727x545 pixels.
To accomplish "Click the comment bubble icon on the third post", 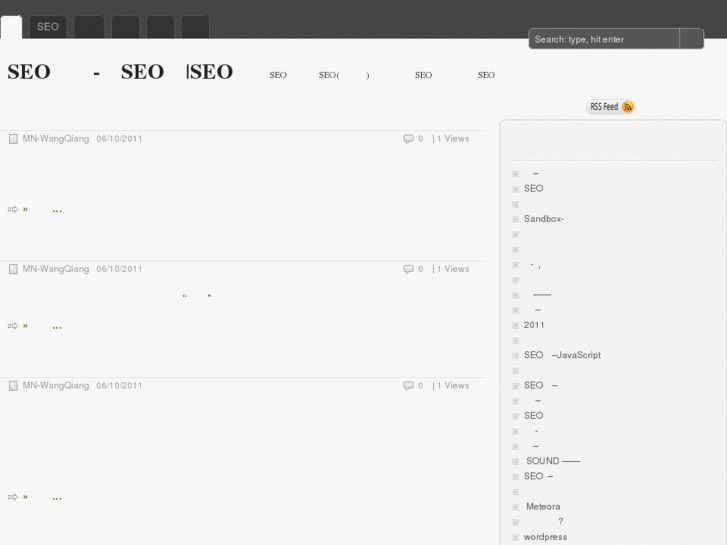I will coord(408,386).
